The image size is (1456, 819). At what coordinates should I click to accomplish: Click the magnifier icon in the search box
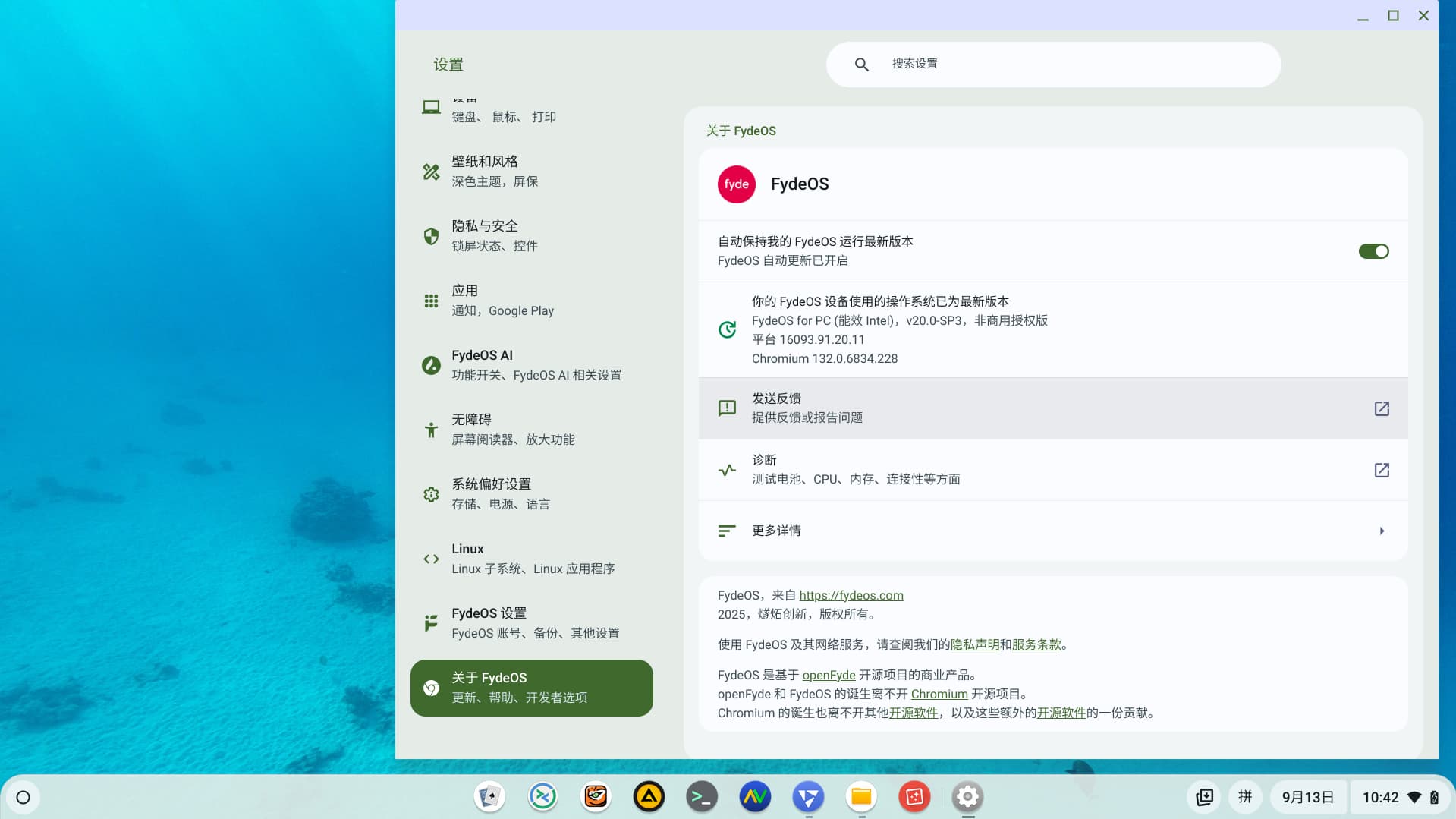click(861, 65)
